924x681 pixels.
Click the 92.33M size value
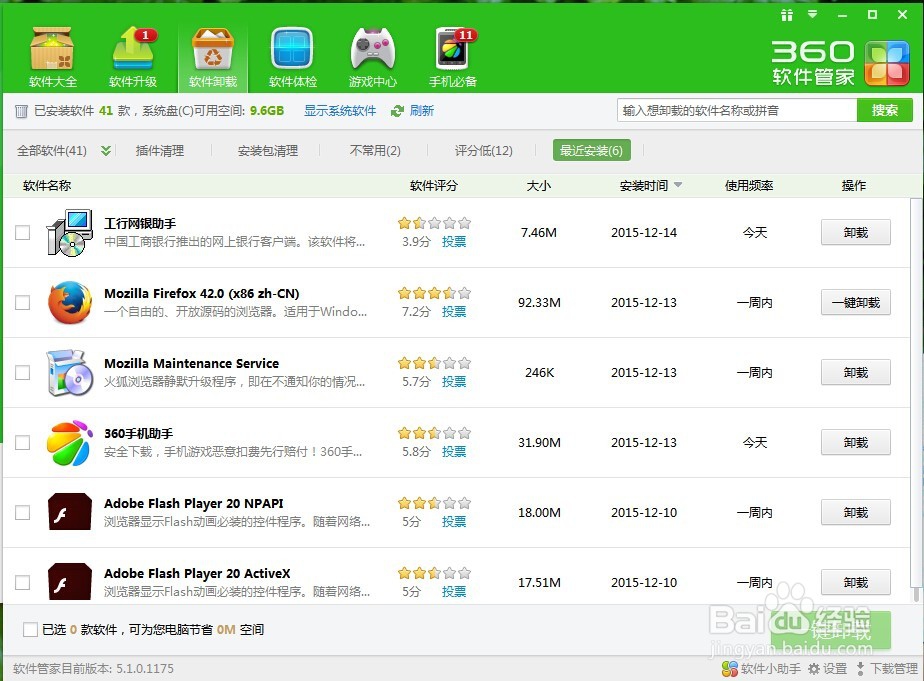pos(539,303)
